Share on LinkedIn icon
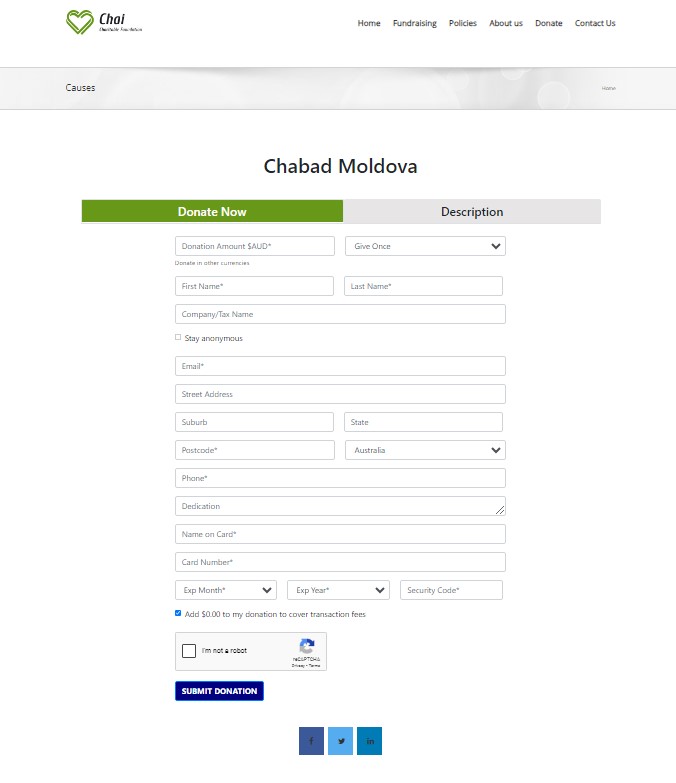 (369, 741)
